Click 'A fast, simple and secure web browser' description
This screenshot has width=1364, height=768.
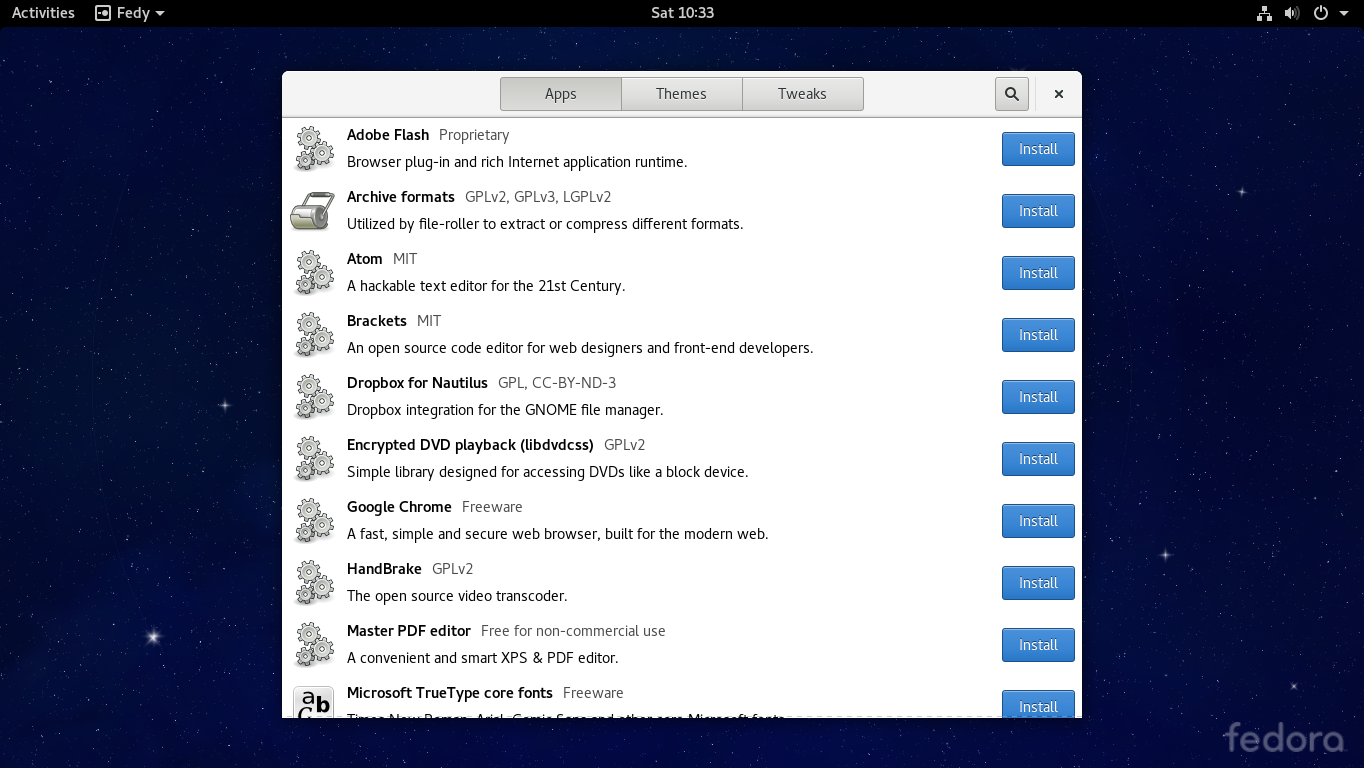(558, 534)
